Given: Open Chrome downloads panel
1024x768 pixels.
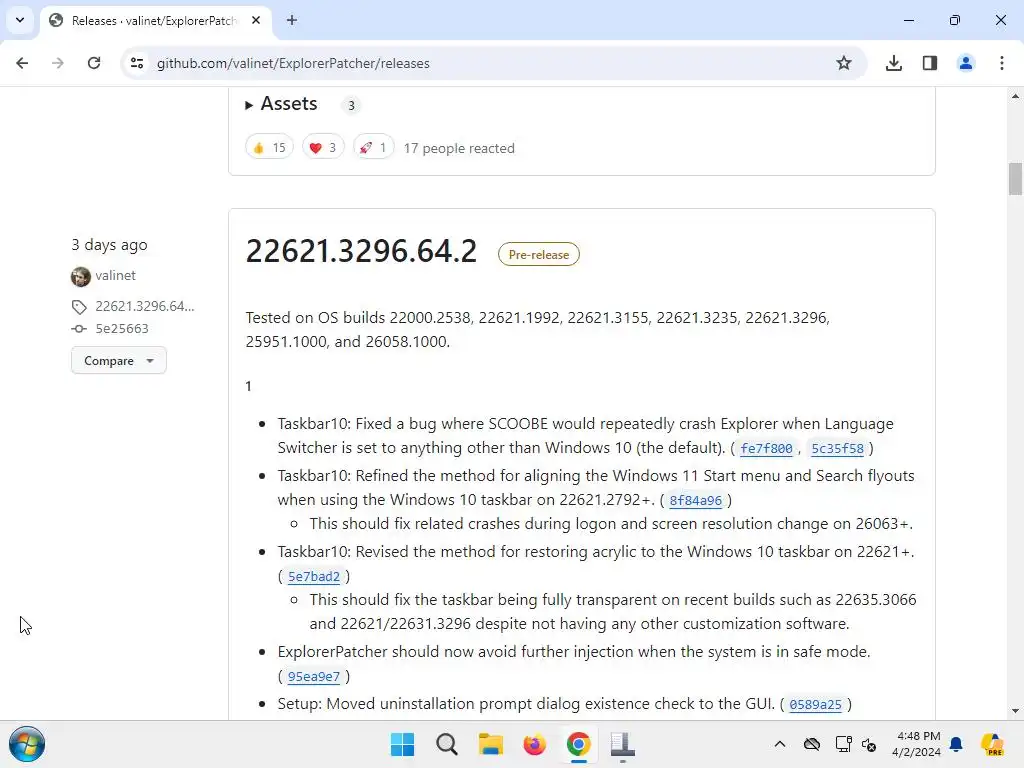Looking at the screenshot, I should [894, 63].
